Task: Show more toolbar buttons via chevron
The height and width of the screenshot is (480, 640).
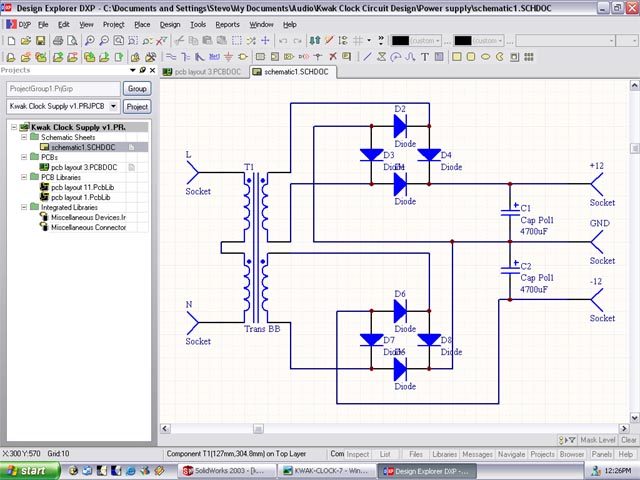Action: pyautogui.click(x=381, y=40)
